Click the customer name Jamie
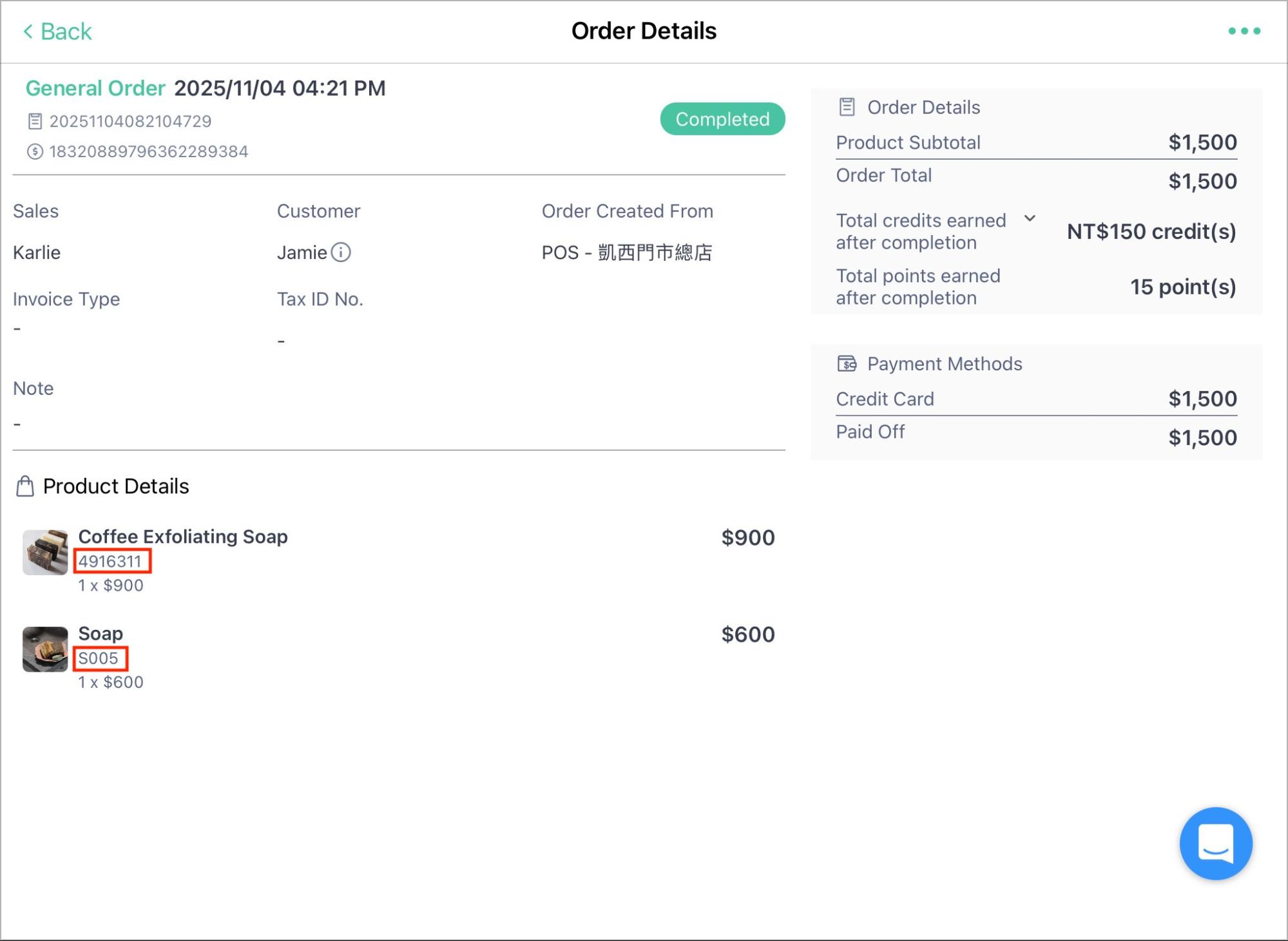This screenshot has width=1288, height=941. [x=302, y=252]
